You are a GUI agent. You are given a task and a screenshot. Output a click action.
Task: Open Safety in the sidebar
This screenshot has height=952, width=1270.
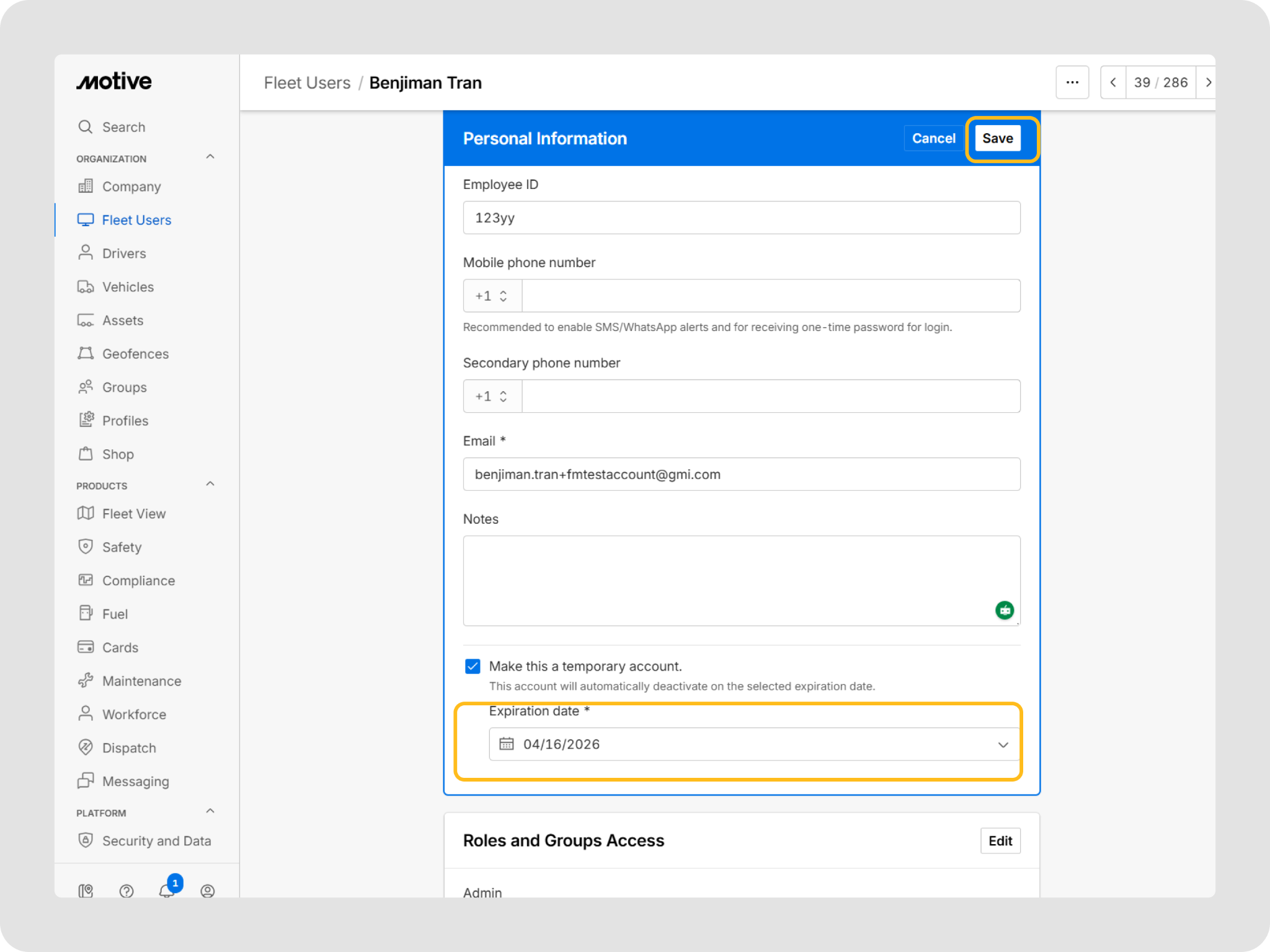point(122,547)
